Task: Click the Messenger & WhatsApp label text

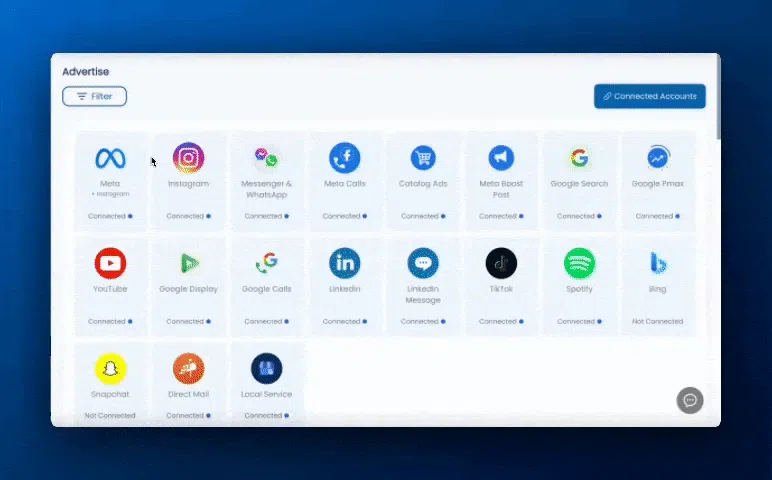Action: point(266,189)
